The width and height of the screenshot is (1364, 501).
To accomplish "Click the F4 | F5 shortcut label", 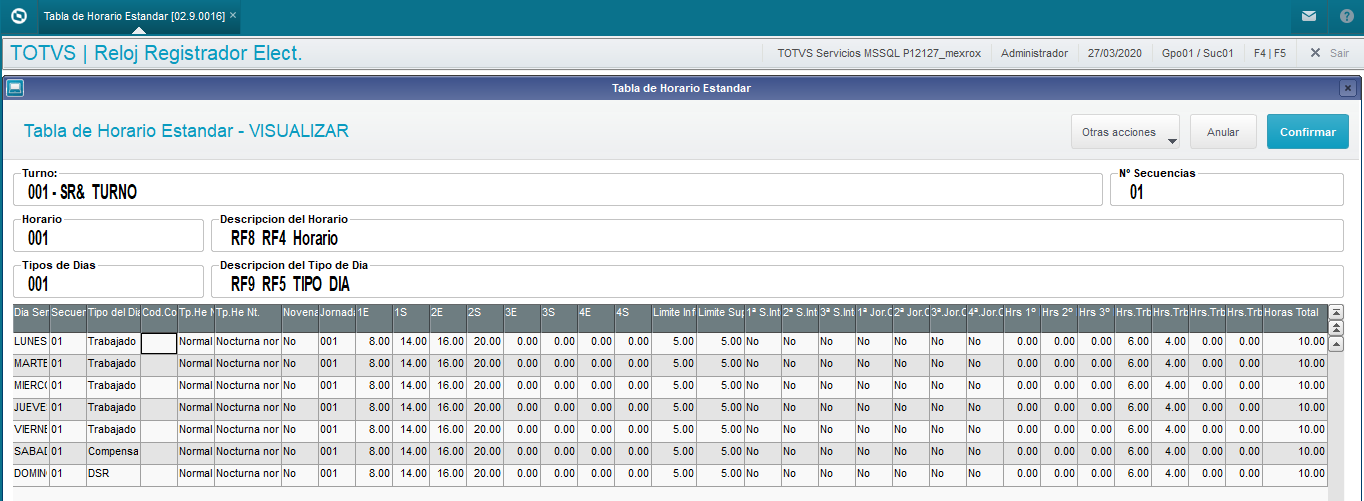I will pos(1270,53).
